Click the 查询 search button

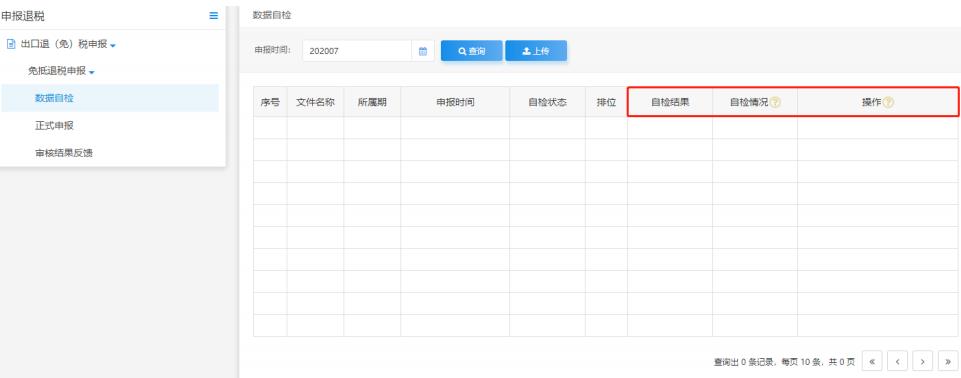472,51
